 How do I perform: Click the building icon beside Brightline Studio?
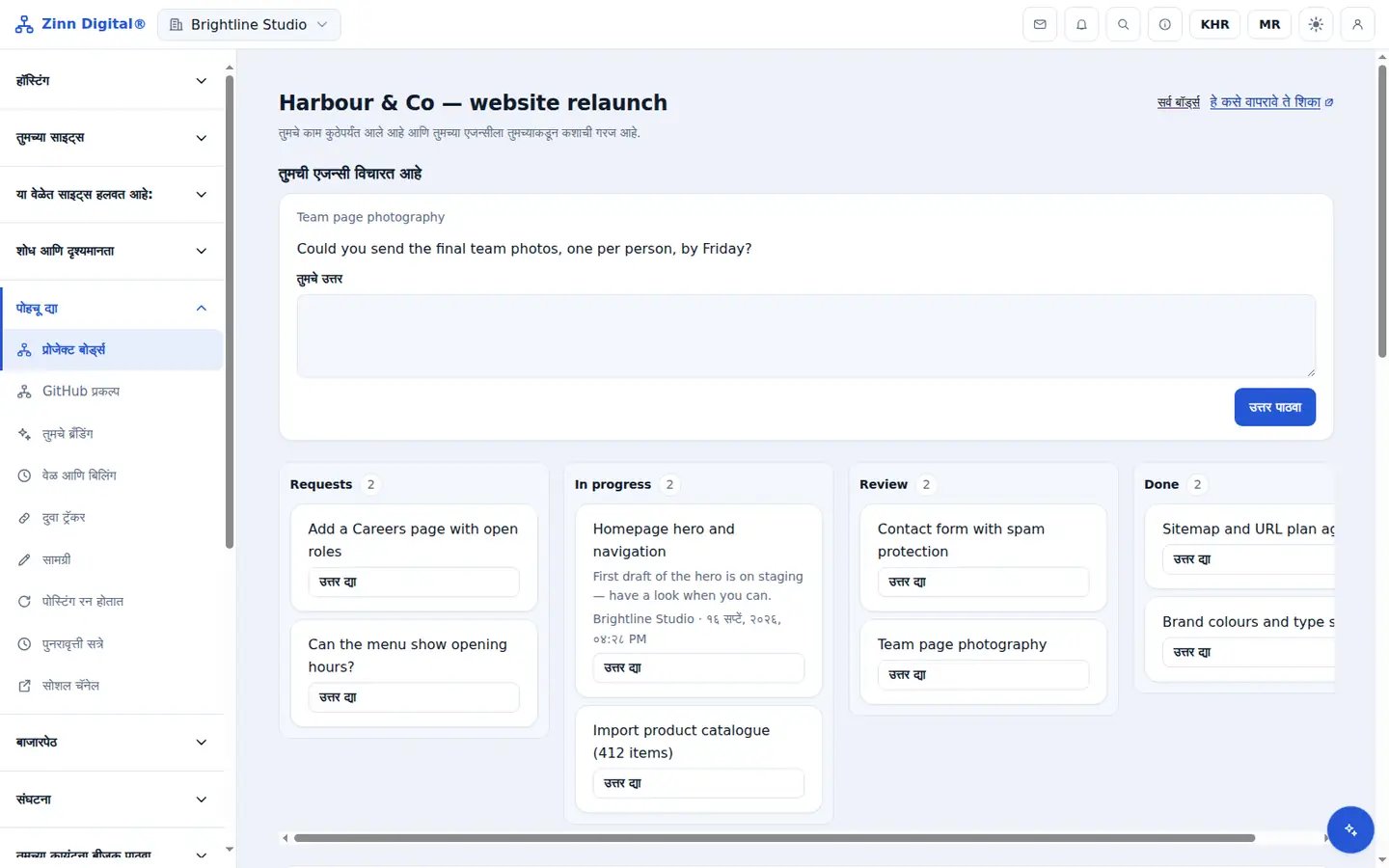click(177, 25)
